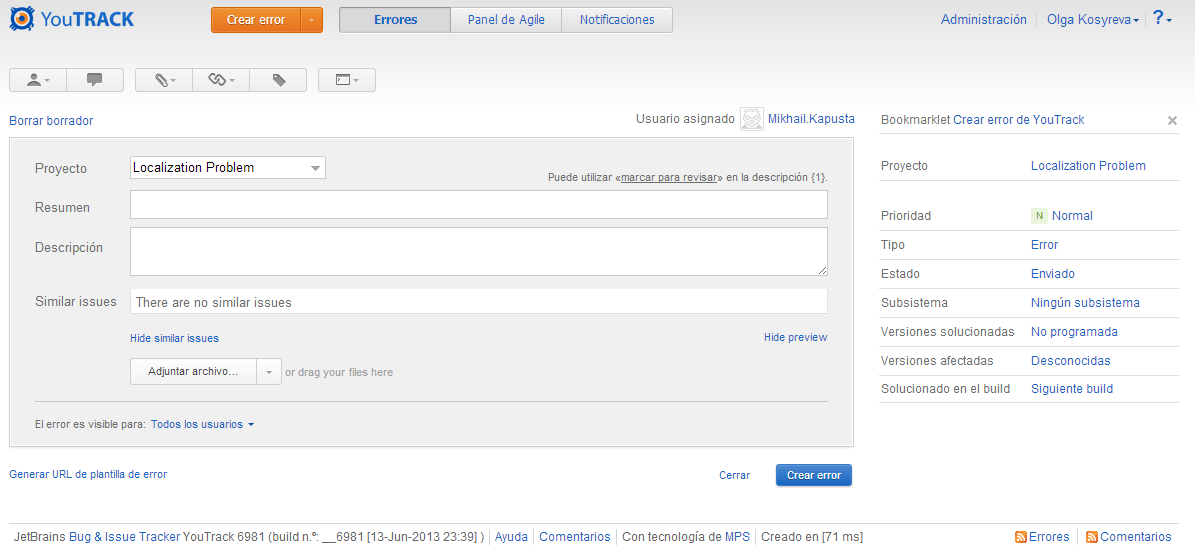Focus the Descripción text area

click(x=479, y=252)
